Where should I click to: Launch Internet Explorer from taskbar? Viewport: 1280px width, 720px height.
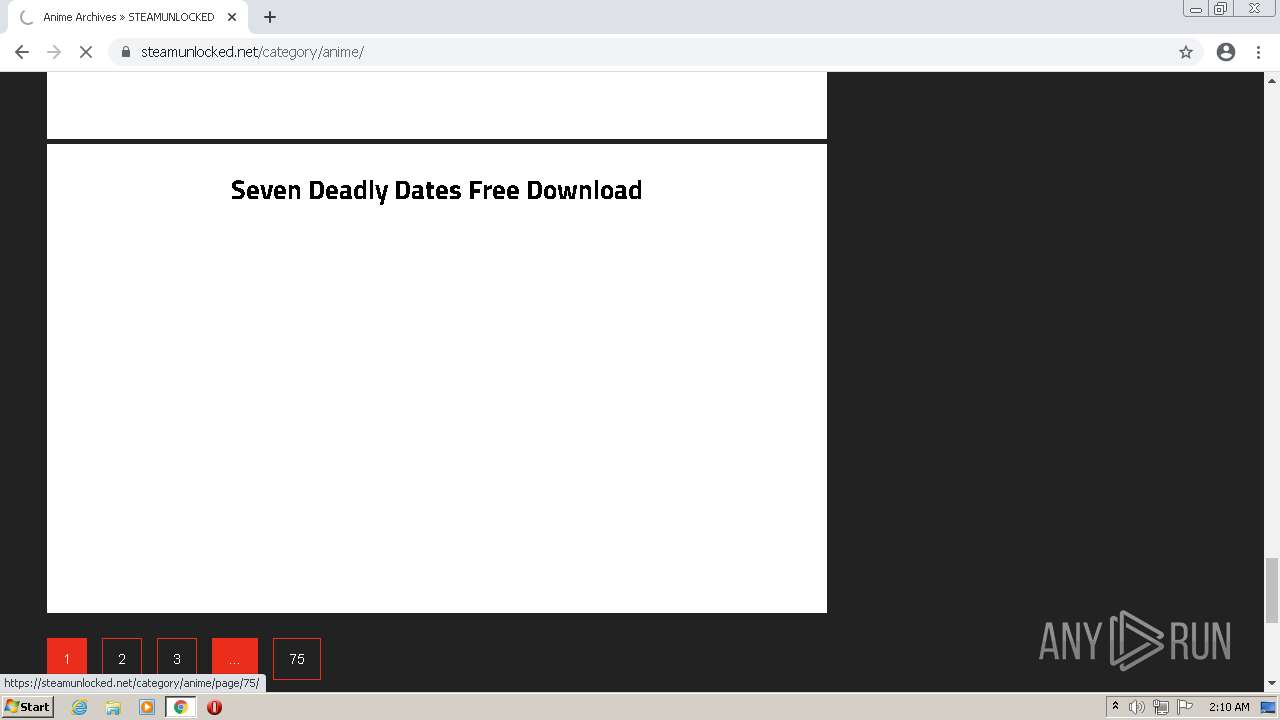coord(80,707)
